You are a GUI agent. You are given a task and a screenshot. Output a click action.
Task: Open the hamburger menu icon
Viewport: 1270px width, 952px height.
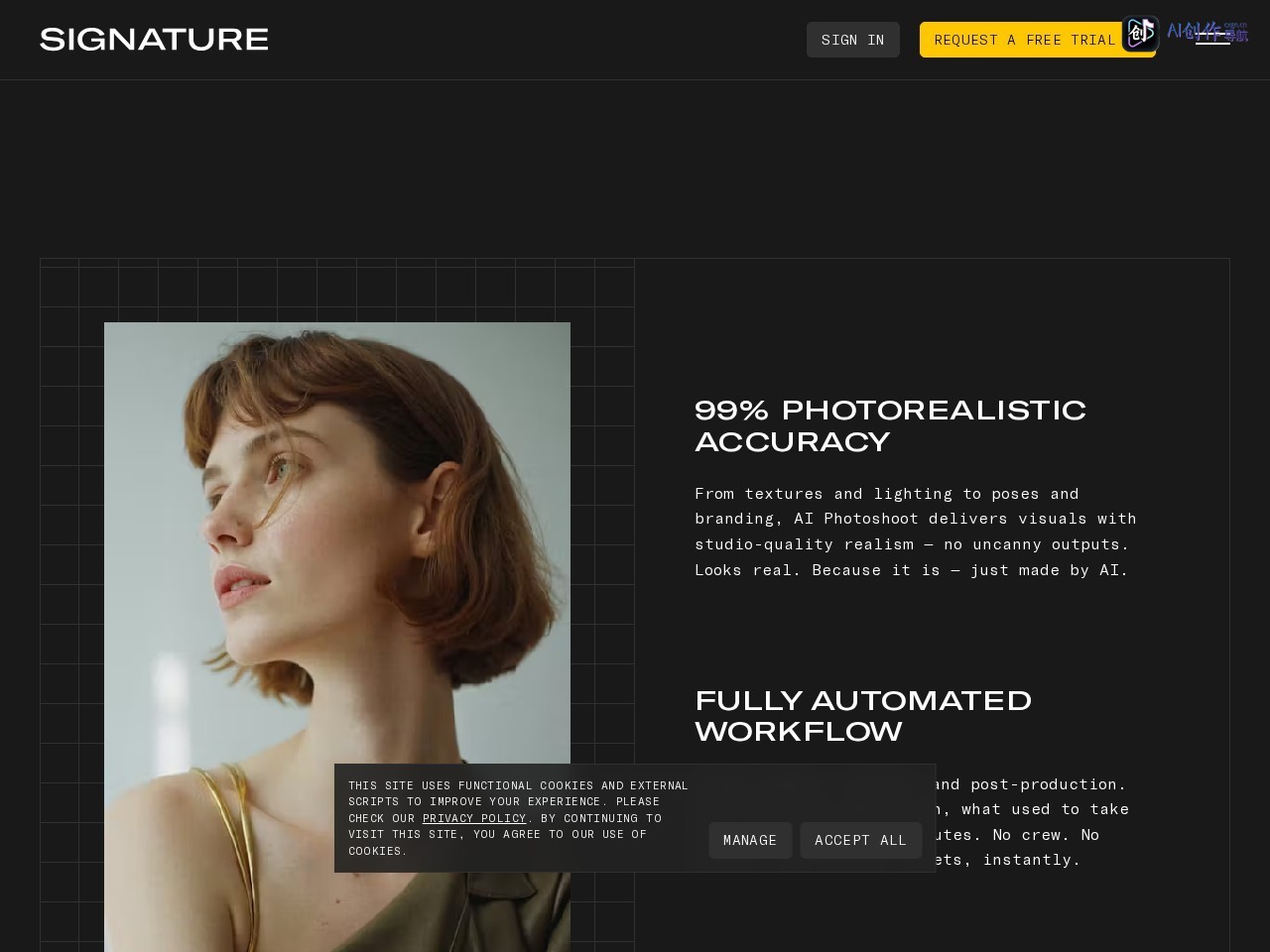(1212, 40)
